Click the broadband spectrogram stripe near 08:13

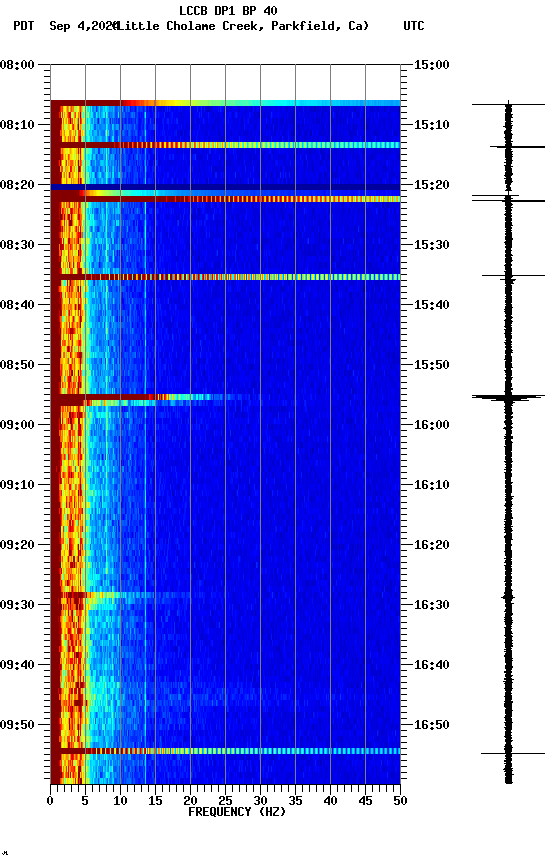pos(225,145)
